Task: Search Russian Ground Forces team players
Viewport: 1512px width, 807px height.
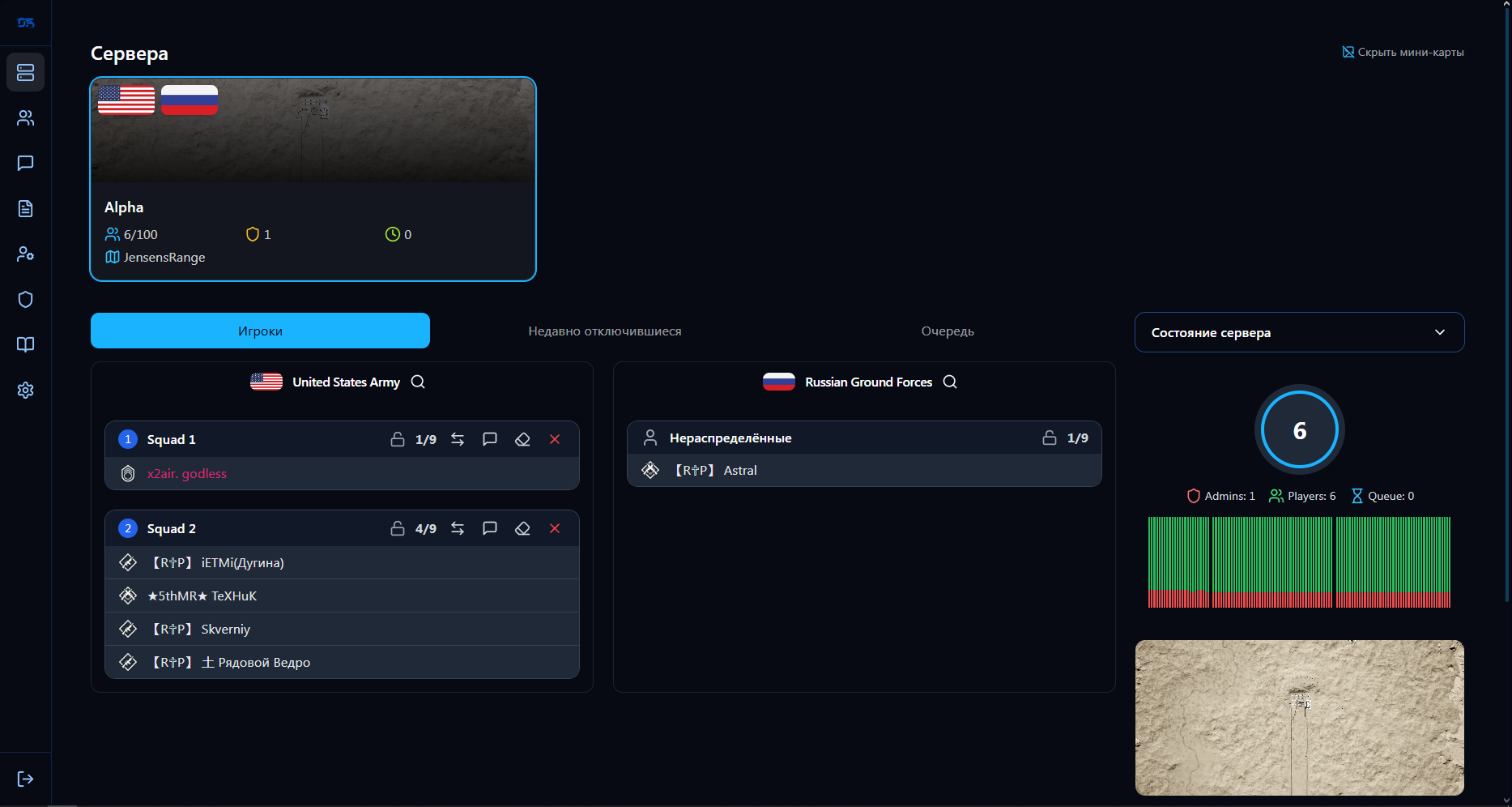Action: [x=950, y=382]
